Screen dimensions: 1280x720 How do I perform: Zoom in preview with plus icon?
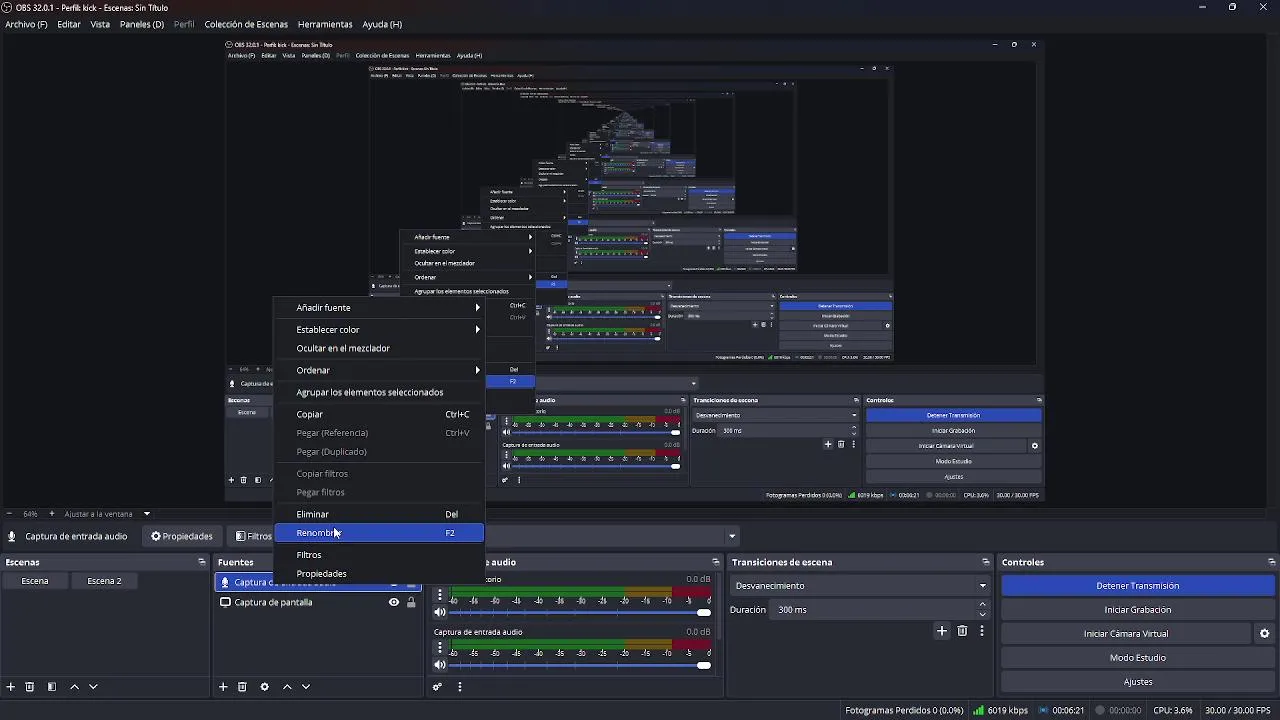(52, 514)
